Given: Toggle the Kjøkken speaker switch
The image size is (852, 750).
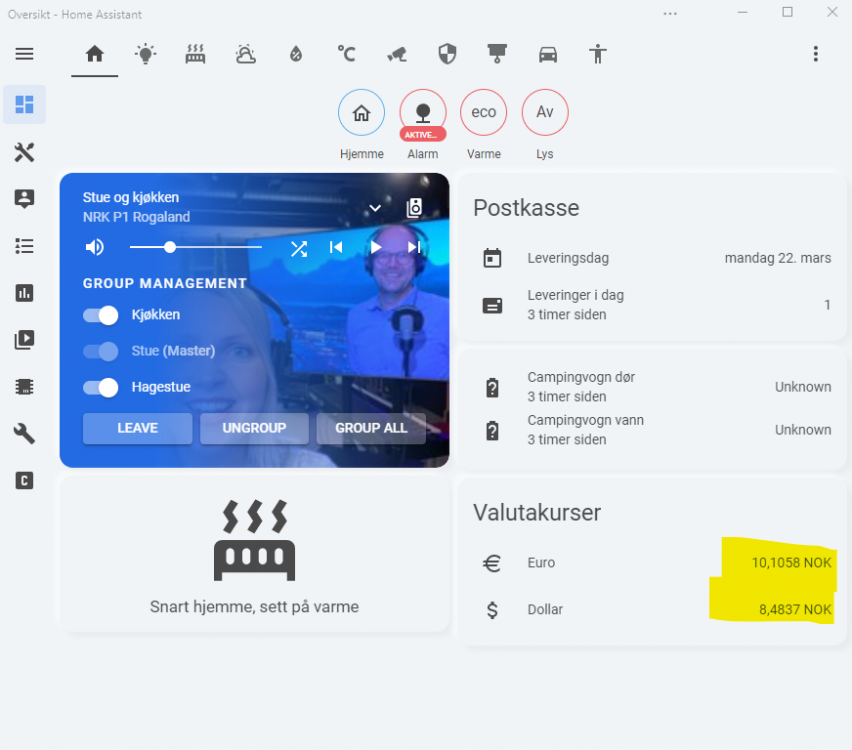Looking at the screenshot, I should [100, 315].
